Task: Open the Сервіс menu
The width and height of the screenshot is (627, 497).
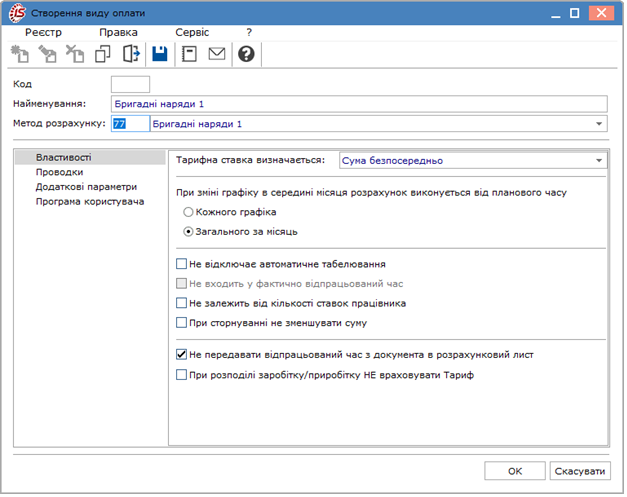Action: (x=192, y=32)
